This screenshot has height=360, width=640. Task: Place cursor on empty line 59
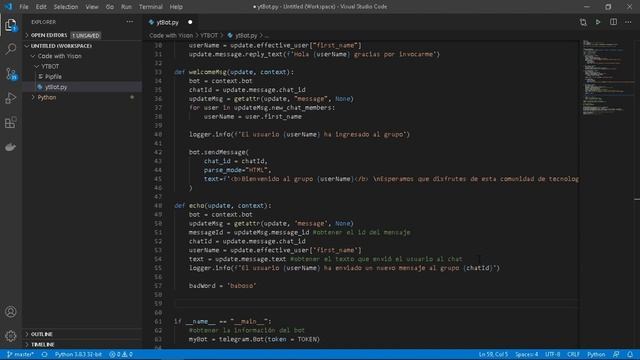click(x=376, y=303)
